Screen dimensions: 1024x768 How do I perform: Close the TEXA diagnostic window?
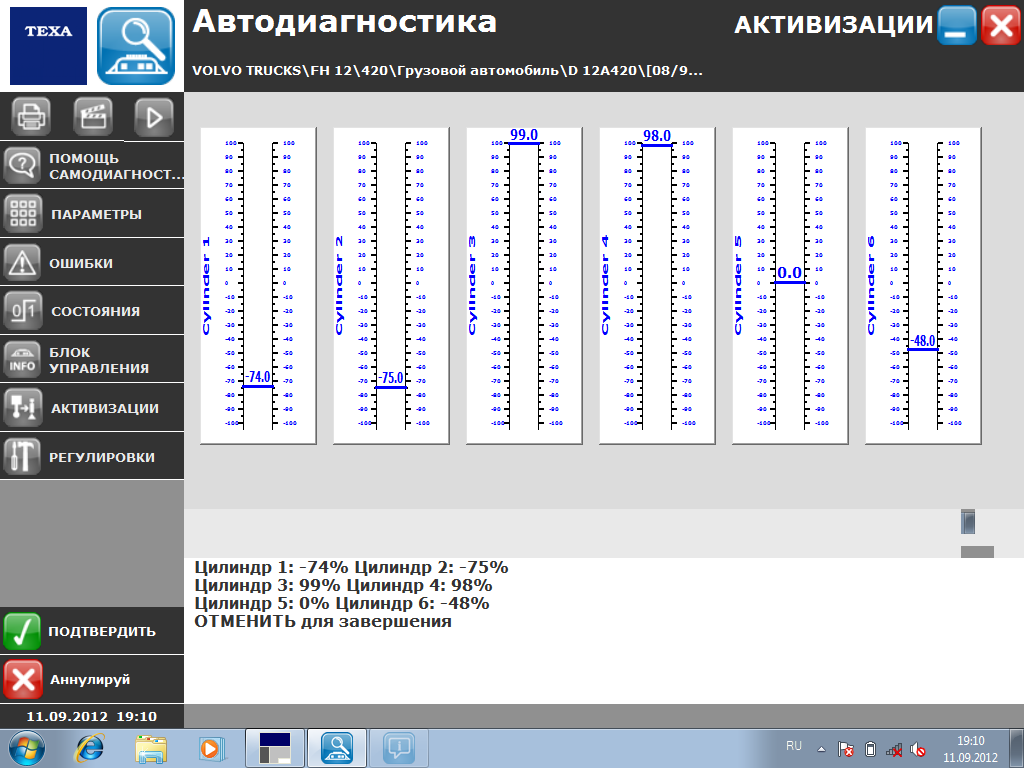tap(1001, 25)
